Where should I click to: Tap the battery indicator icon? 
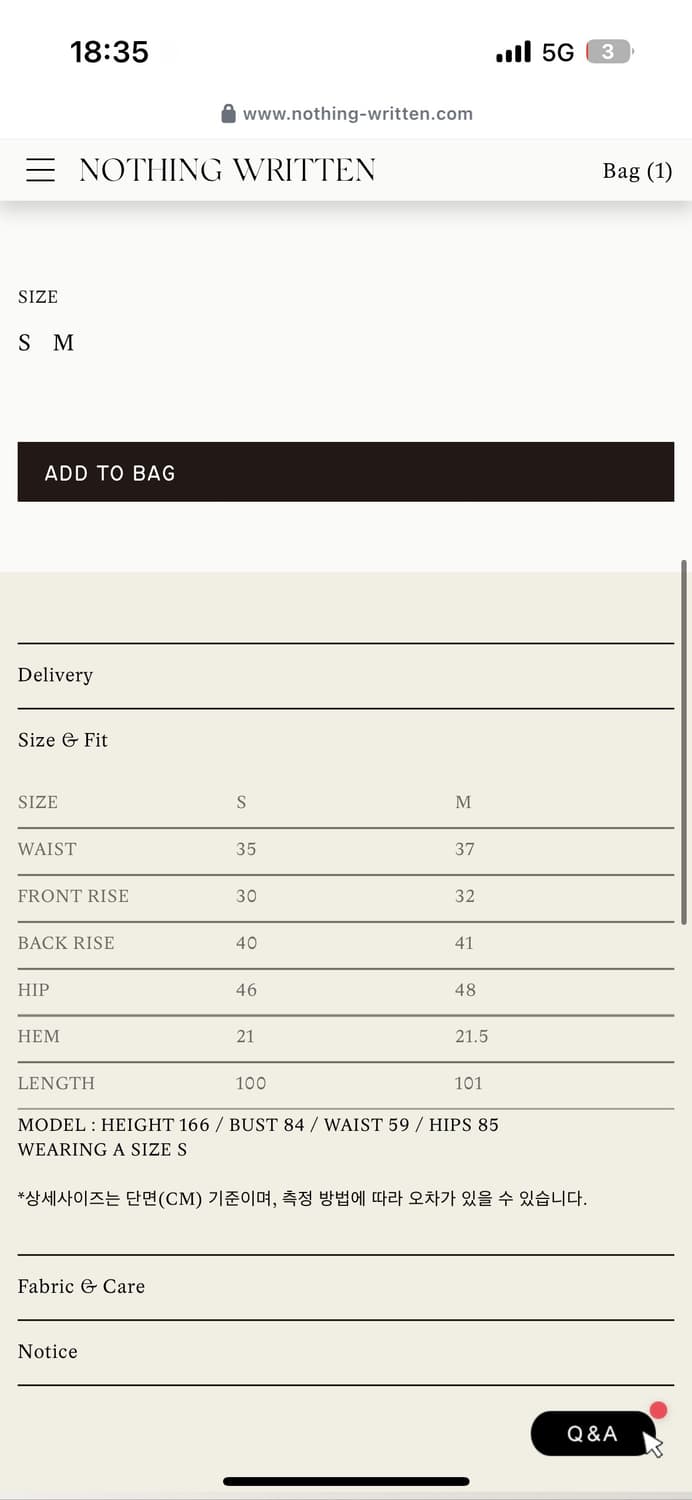pyautogui.click(x=610, y=52)
